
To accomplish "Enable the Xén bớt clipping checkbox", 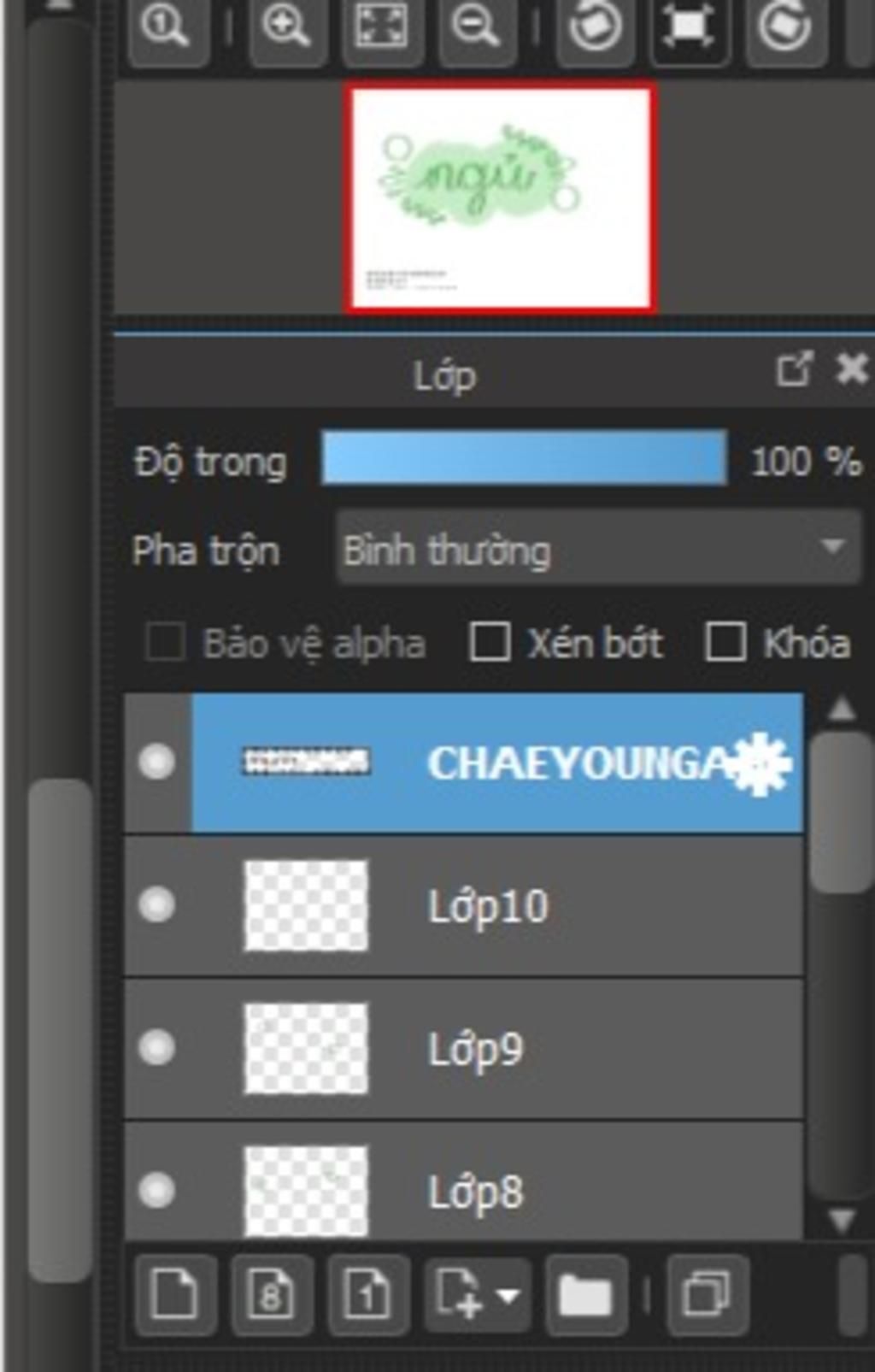I will pos(490,643).
